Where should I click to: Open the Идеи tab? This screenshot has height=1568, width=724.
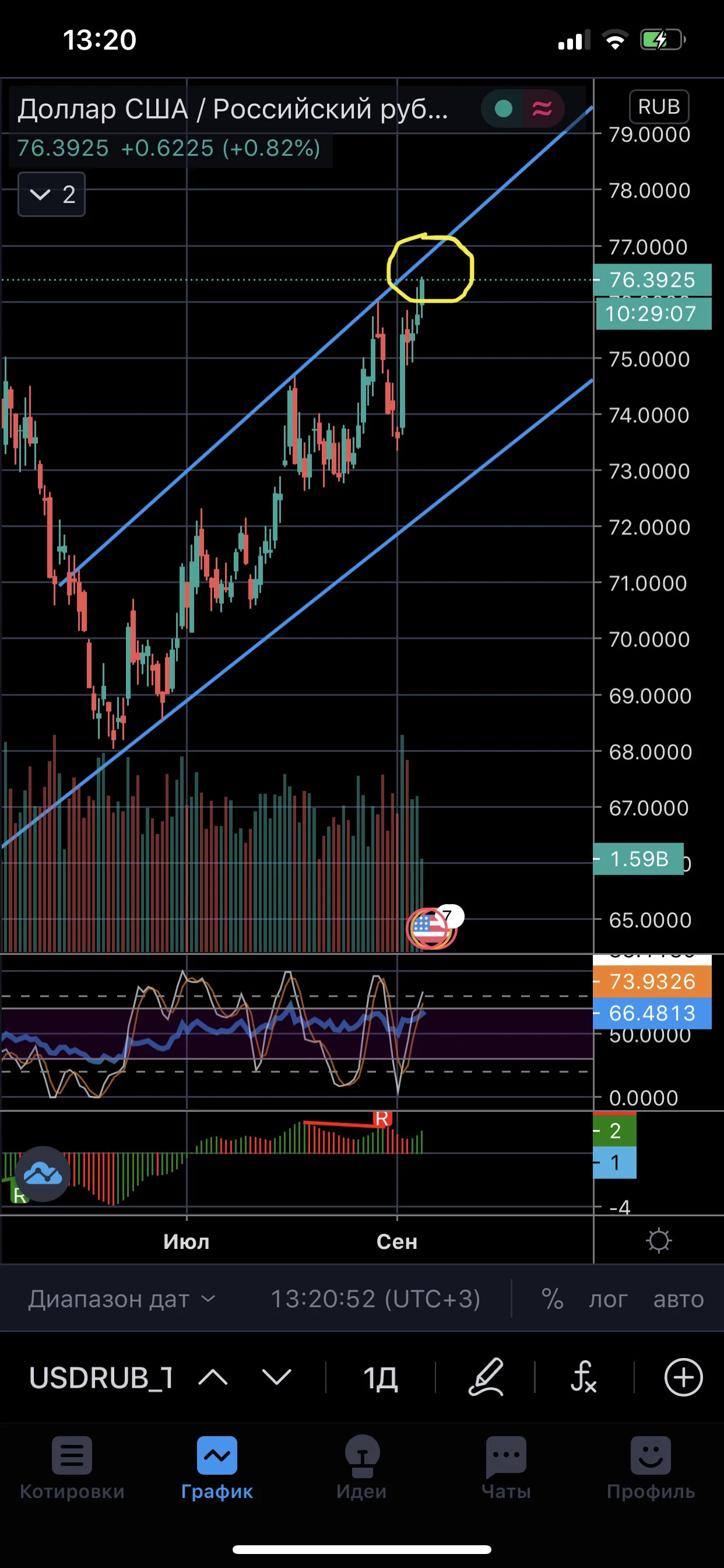click(362, 1469)
